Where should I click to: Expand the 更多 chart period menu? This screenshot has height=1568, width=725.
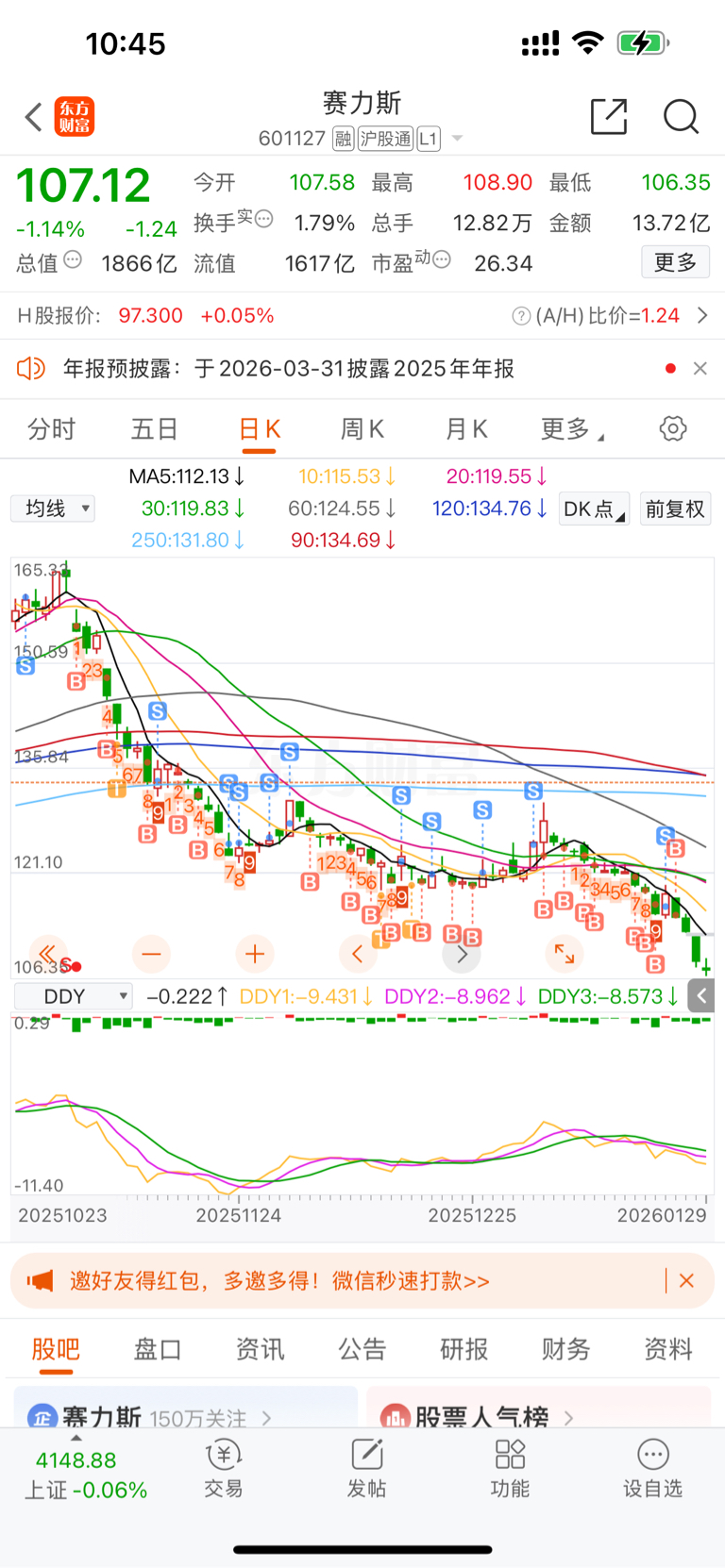tap(572, 429)
